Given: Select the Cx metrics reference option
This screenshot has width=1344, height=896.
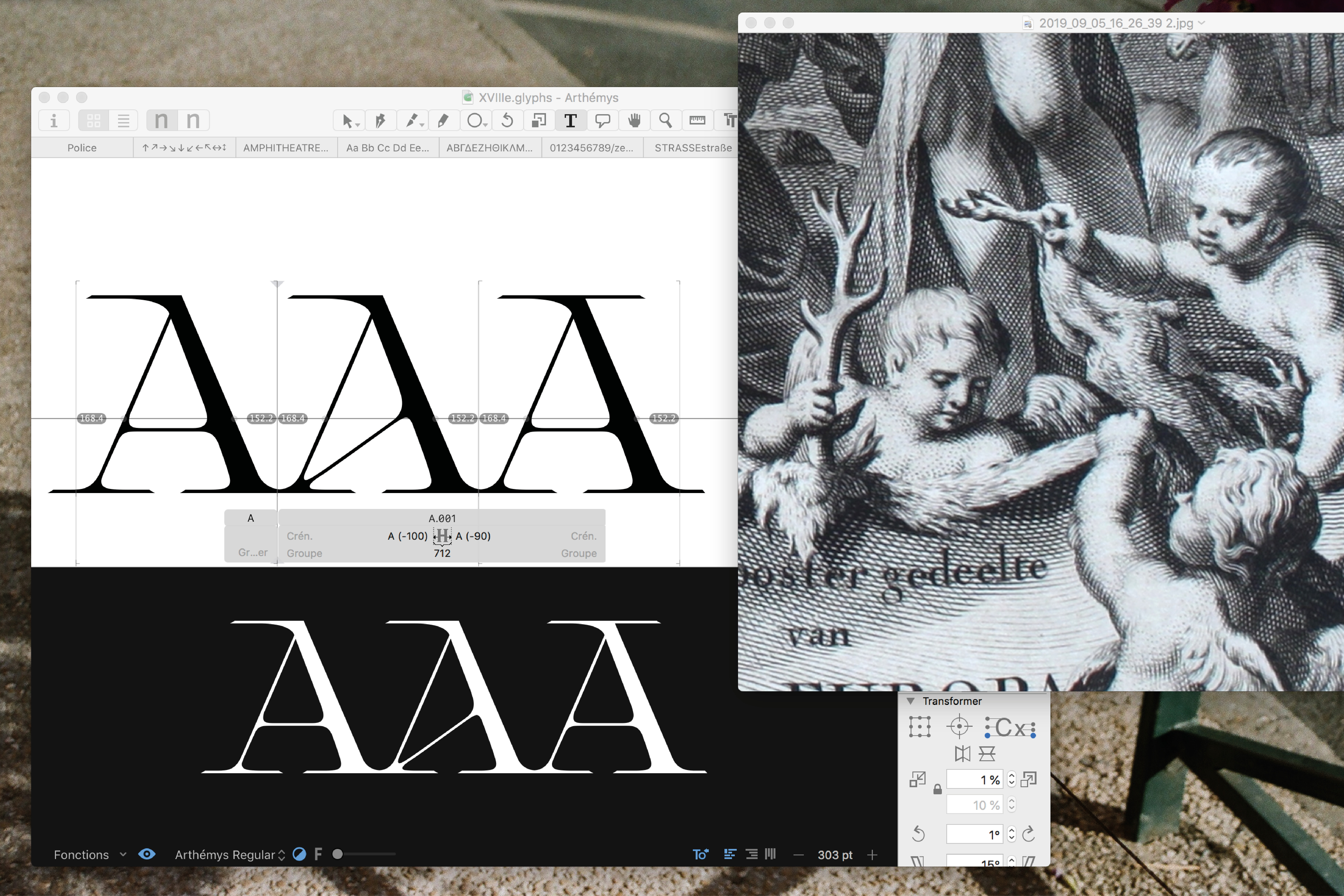Looking at the screenshot, I should tap(1010, 727).
